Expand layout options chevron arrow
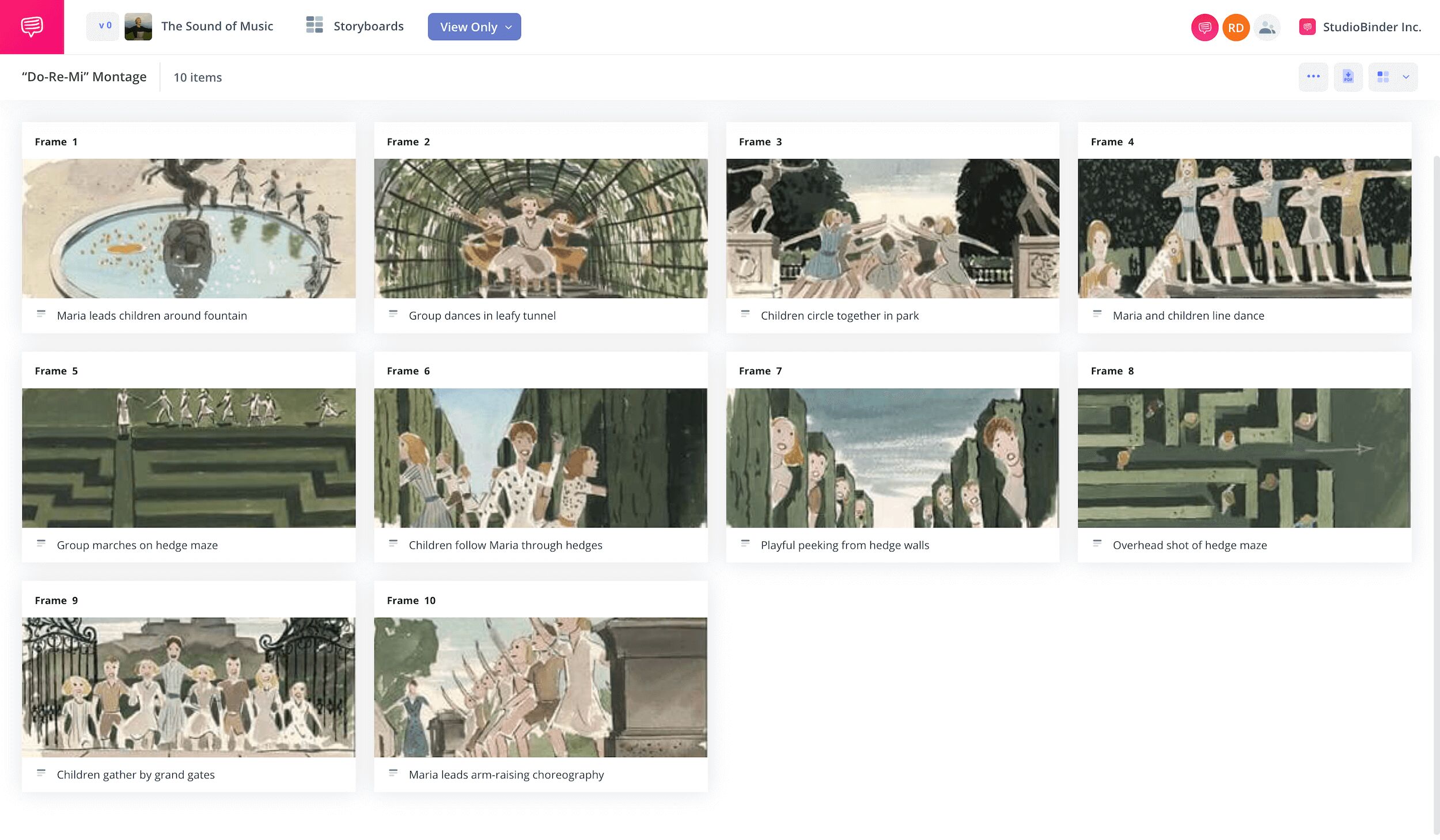This screenshot has width=1440, height=840. coord(1405,77)
